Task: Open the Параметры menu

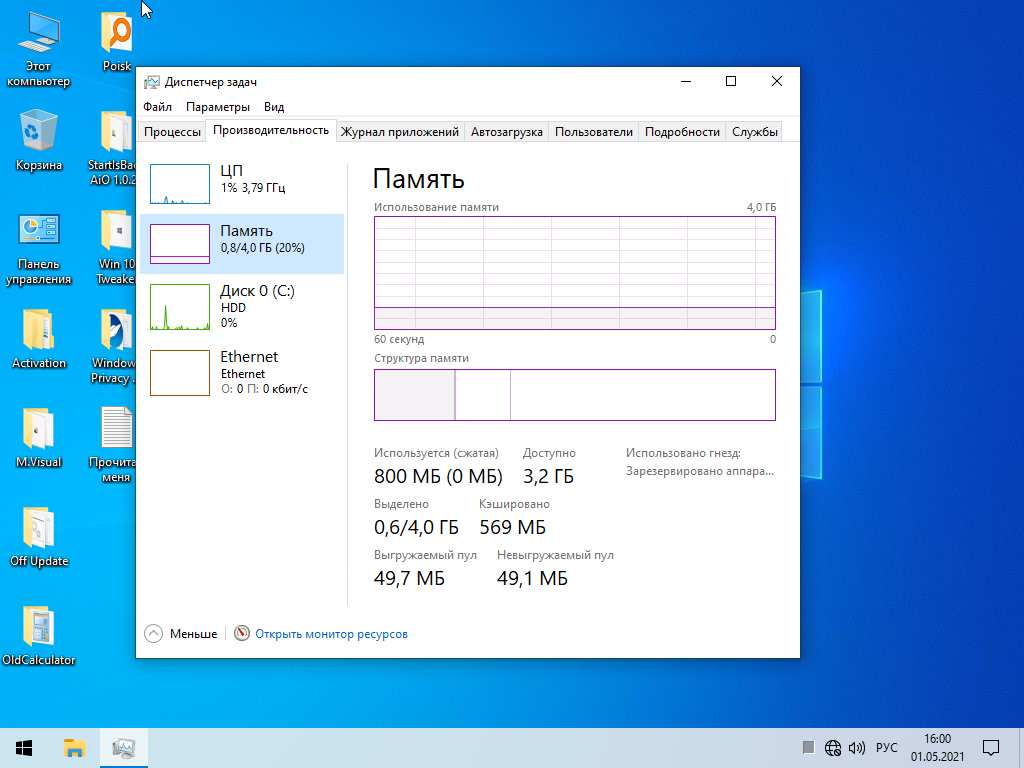Action: pos(218,107)
